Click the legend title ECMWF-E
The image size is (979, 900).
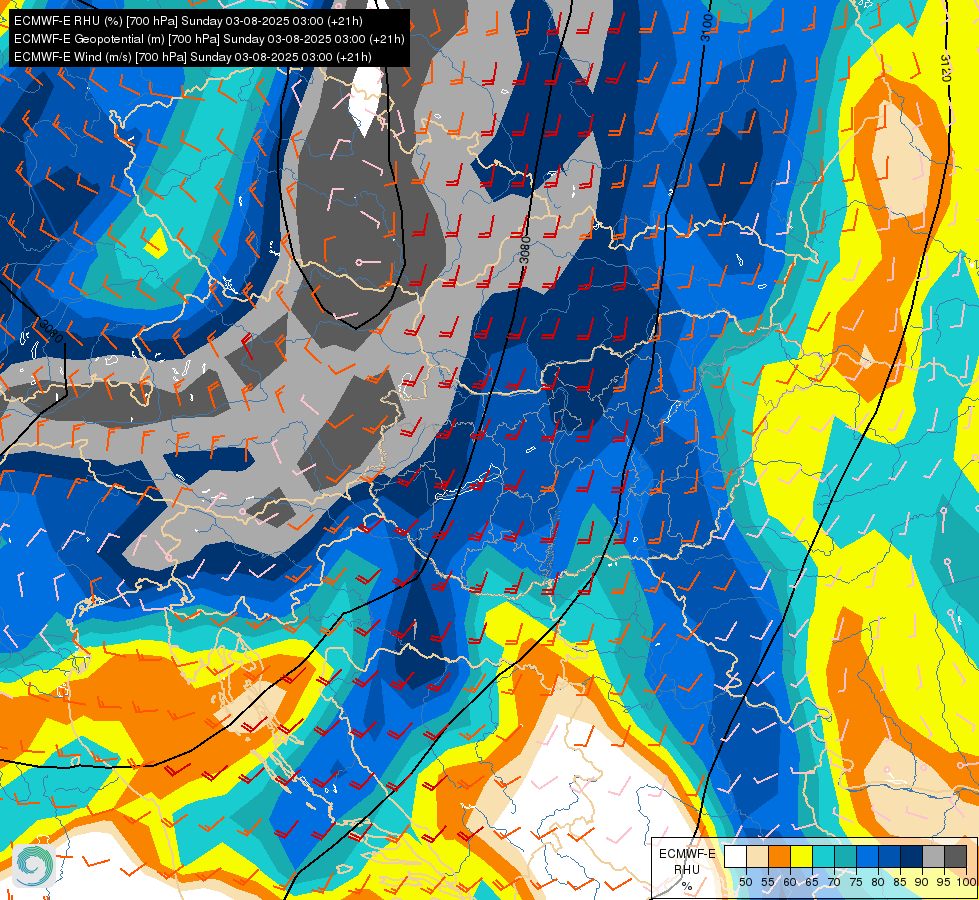coord(687,854)
